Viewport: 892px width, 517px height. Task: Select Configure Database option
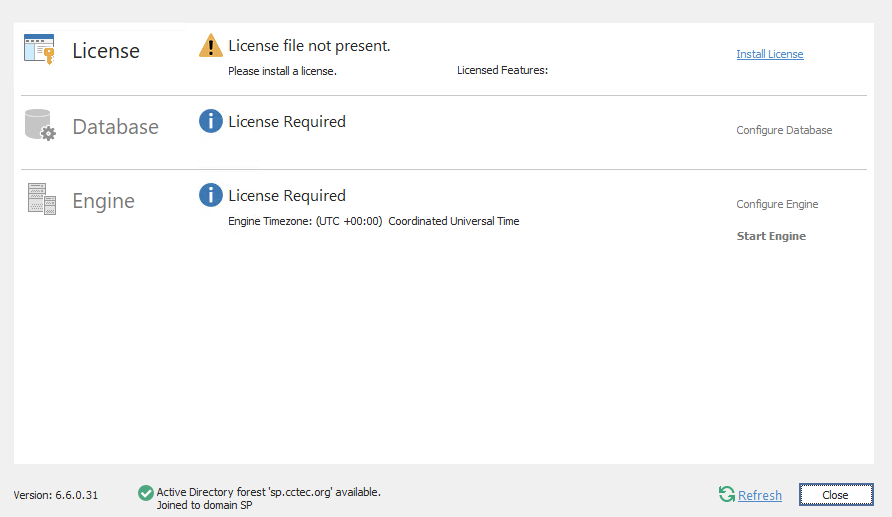784,130
